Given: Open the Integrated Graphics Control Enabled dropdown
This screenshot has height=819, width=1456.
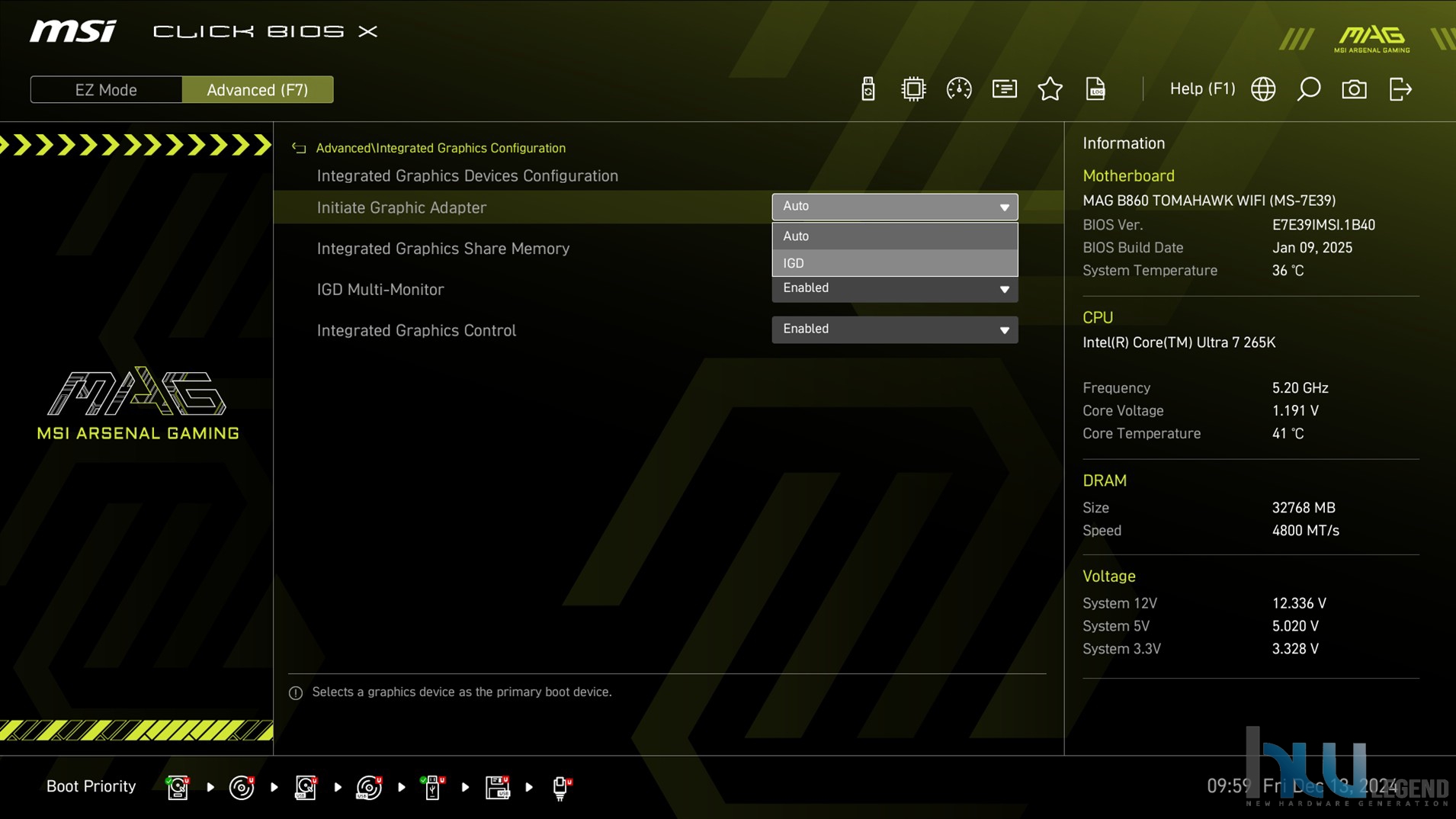Looking at the screenshot, I should click(x=894, y=329).
